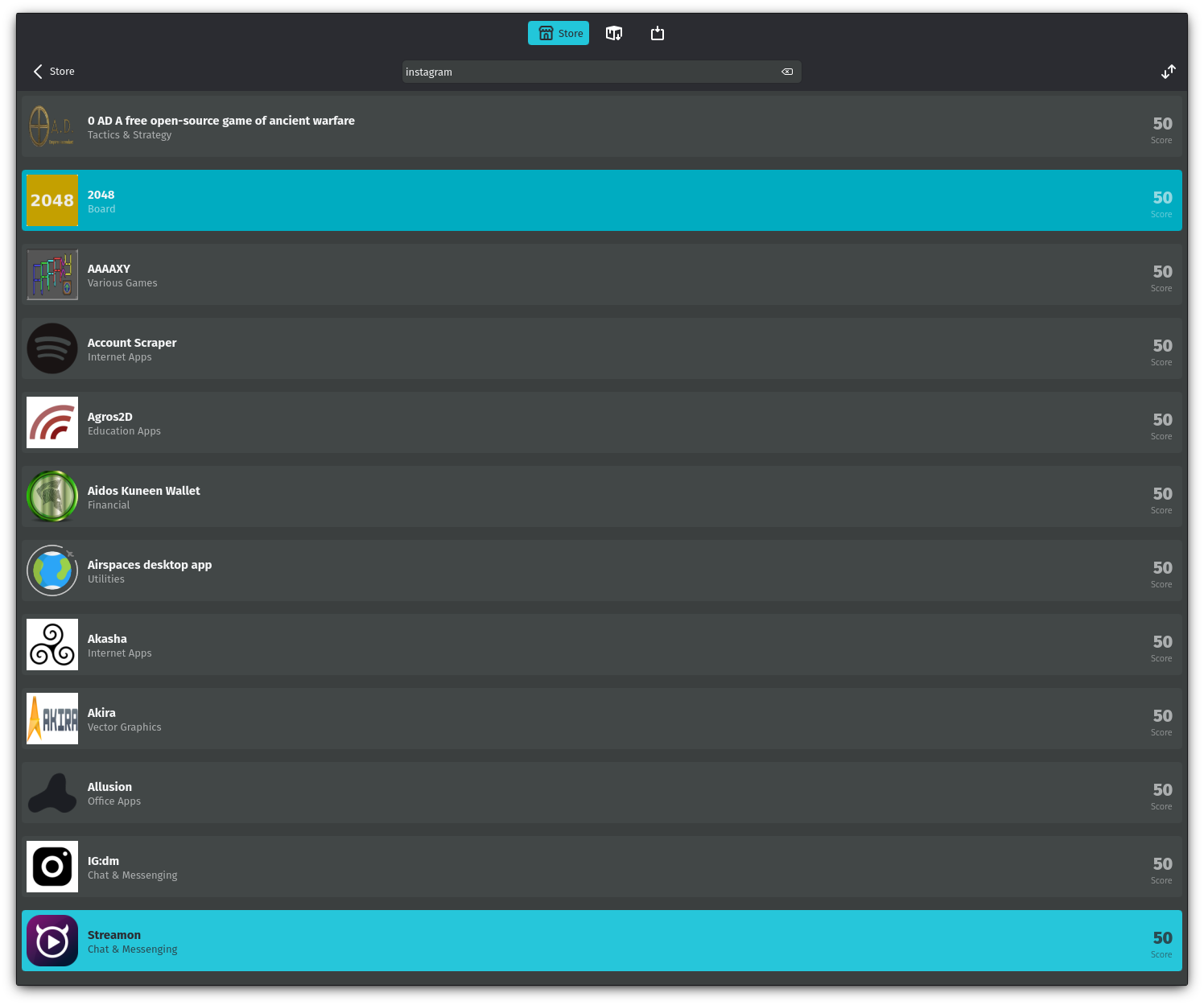The image size is (1204, 1005).
Task: Open the Allusion Office Apps entry
Action: 563,792
